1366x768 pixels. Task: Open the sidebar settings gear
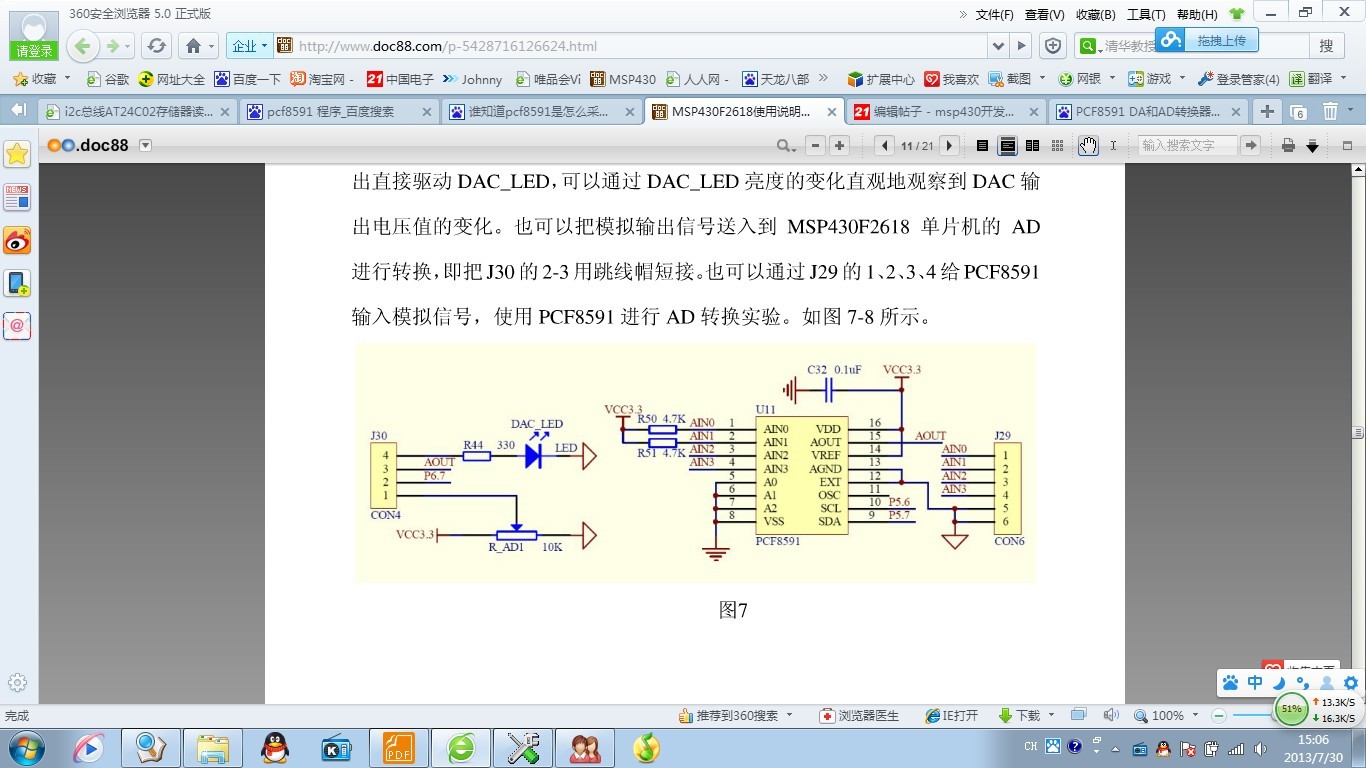click(17, 683)
